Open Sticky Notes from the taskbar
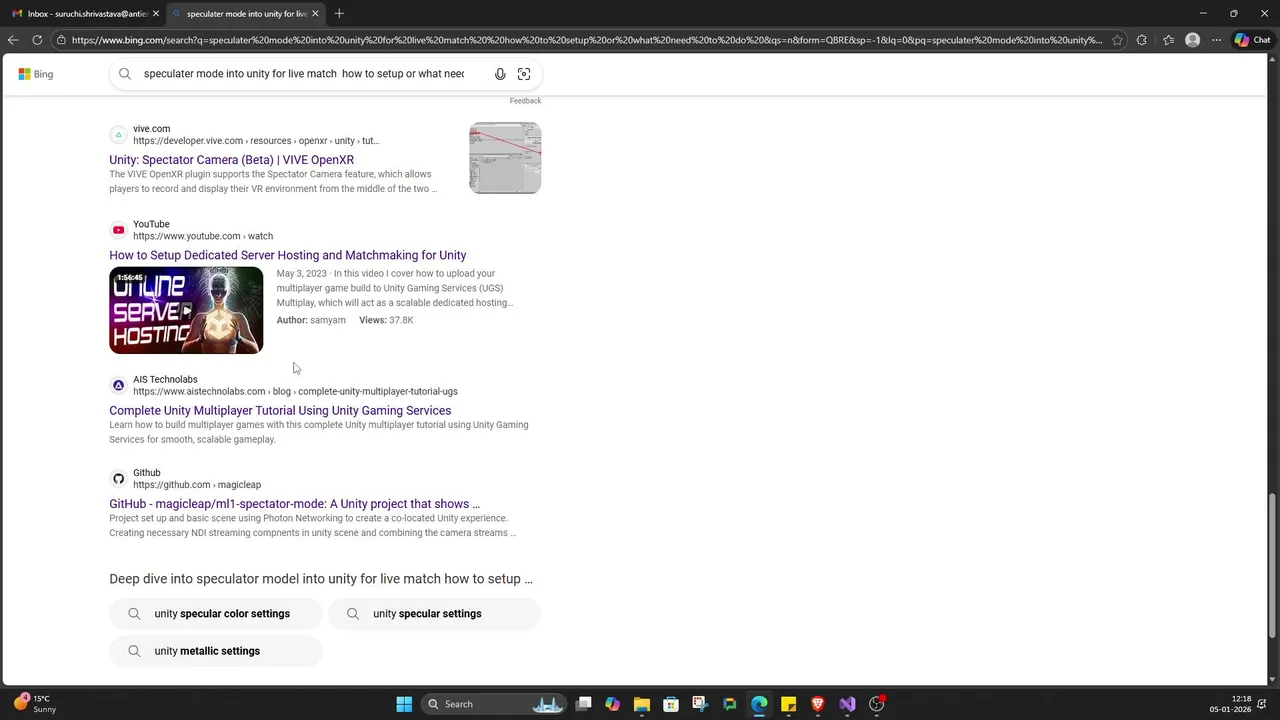 coord(788,704)
